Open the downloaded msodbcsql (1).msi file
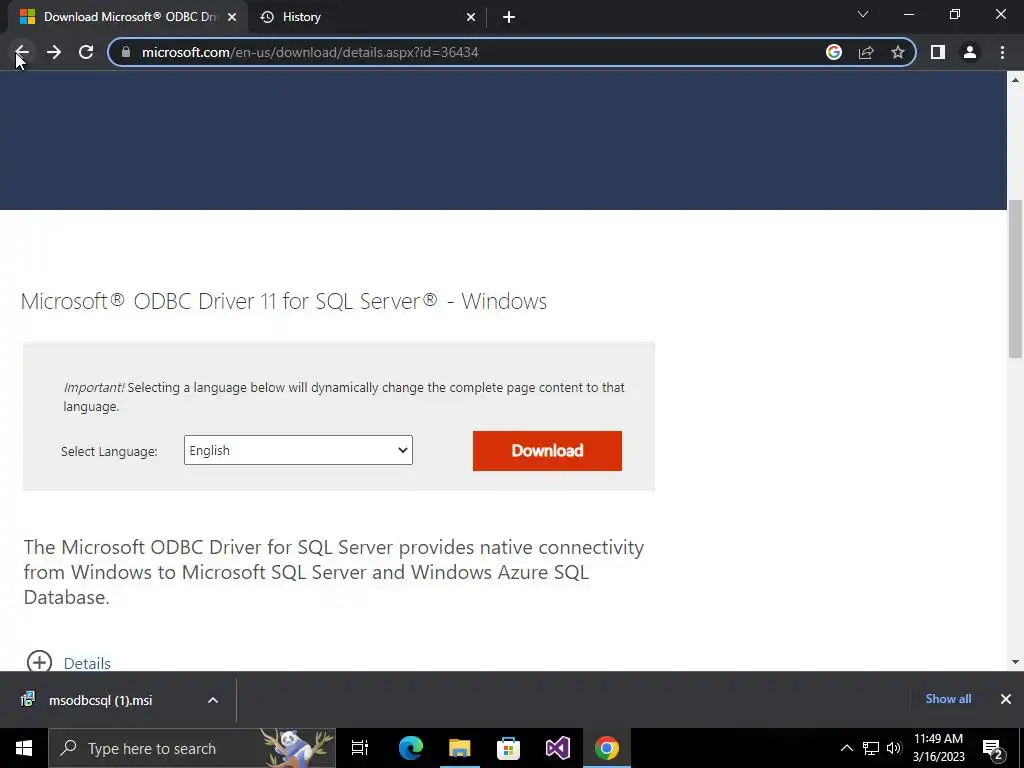The width and height of the screenshot is (1024, 768). (x=100, y=700)
